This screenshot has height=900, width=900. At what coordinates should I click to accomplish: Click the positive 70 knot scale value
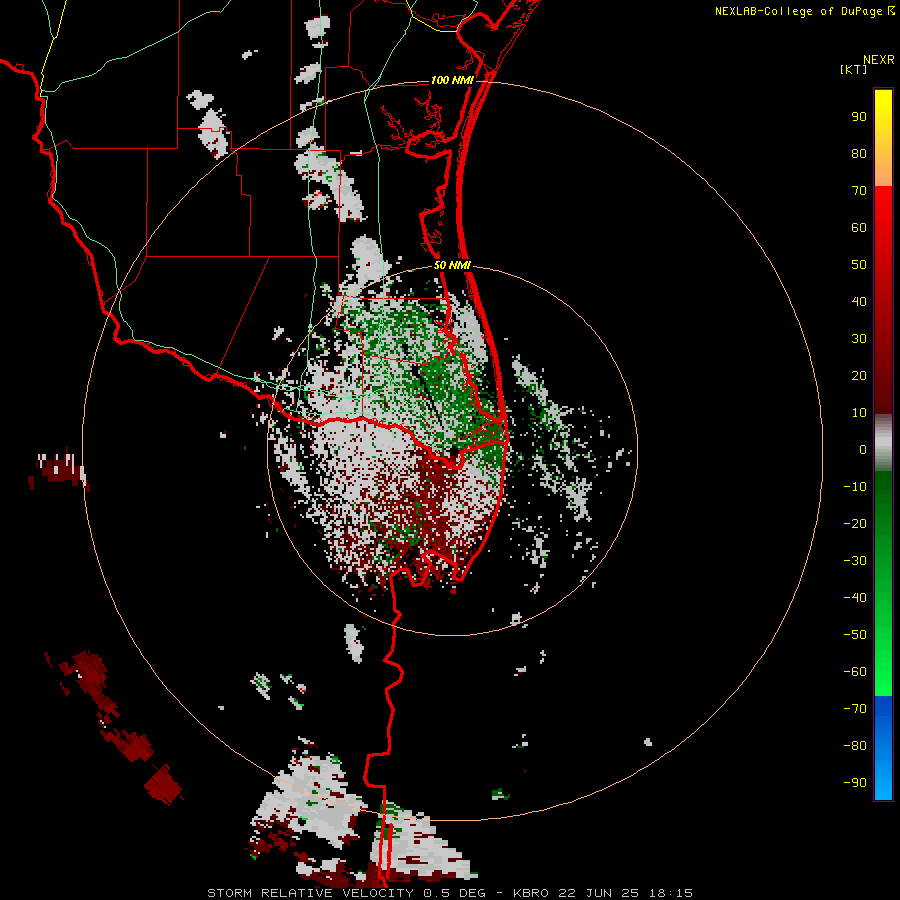click(859, 191)
